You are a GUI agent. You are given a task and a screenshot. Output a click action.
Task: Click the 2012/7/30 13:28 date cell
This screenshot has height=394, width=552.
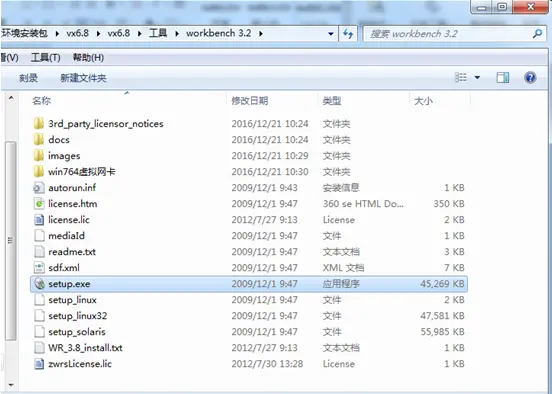pos(267,364)
